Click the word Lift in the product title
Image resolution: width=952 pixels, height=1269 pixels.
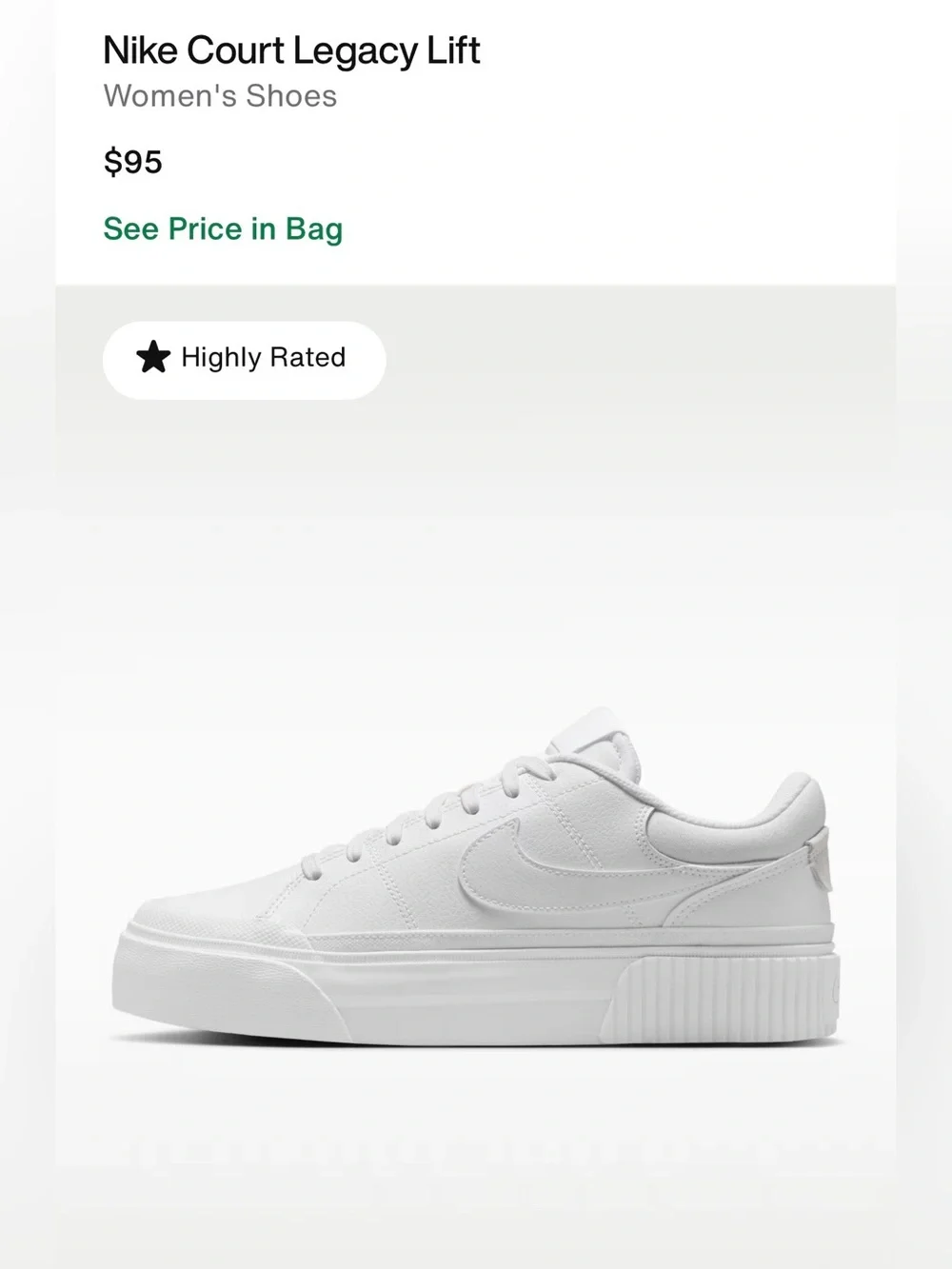pos(452,50)
